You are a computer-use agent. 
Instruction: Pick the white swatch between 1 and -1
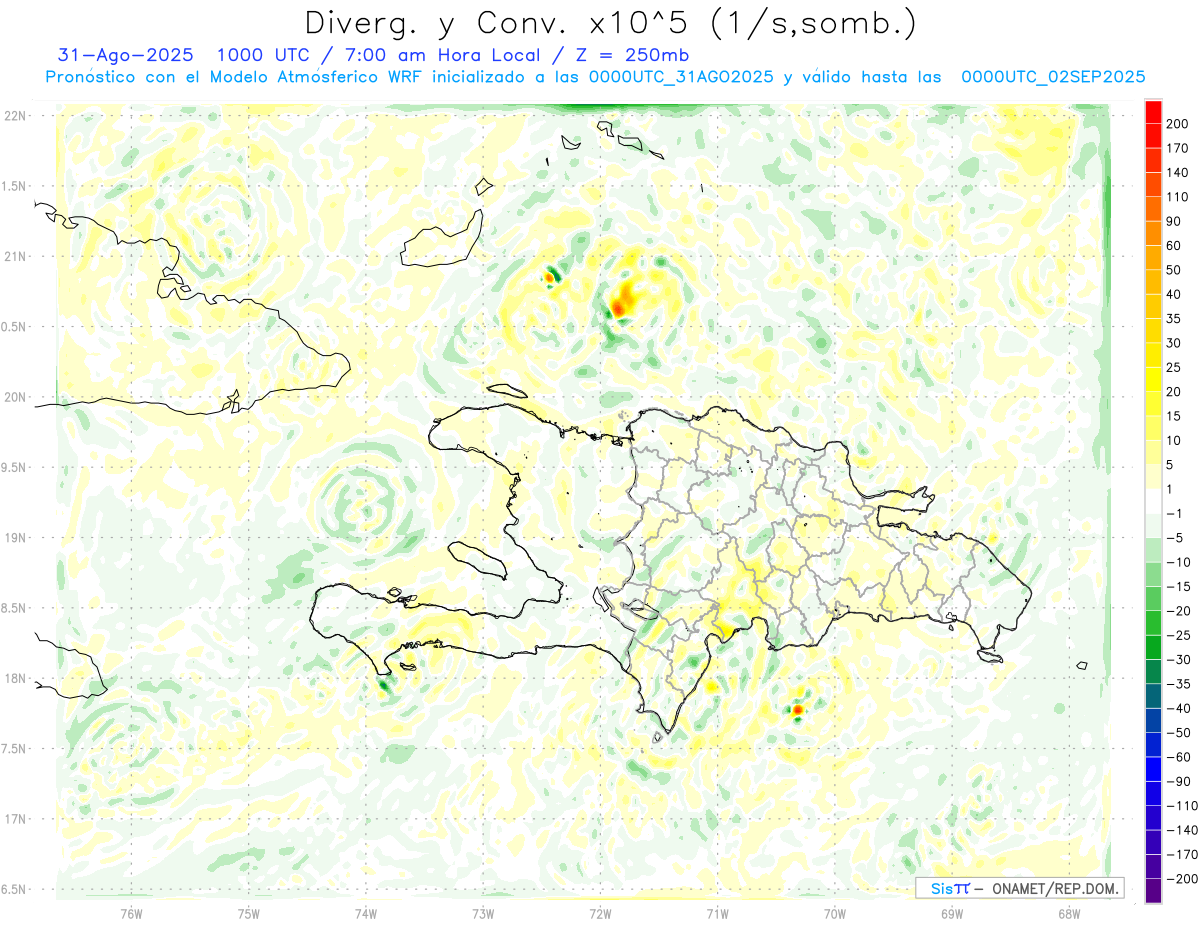1153,502
